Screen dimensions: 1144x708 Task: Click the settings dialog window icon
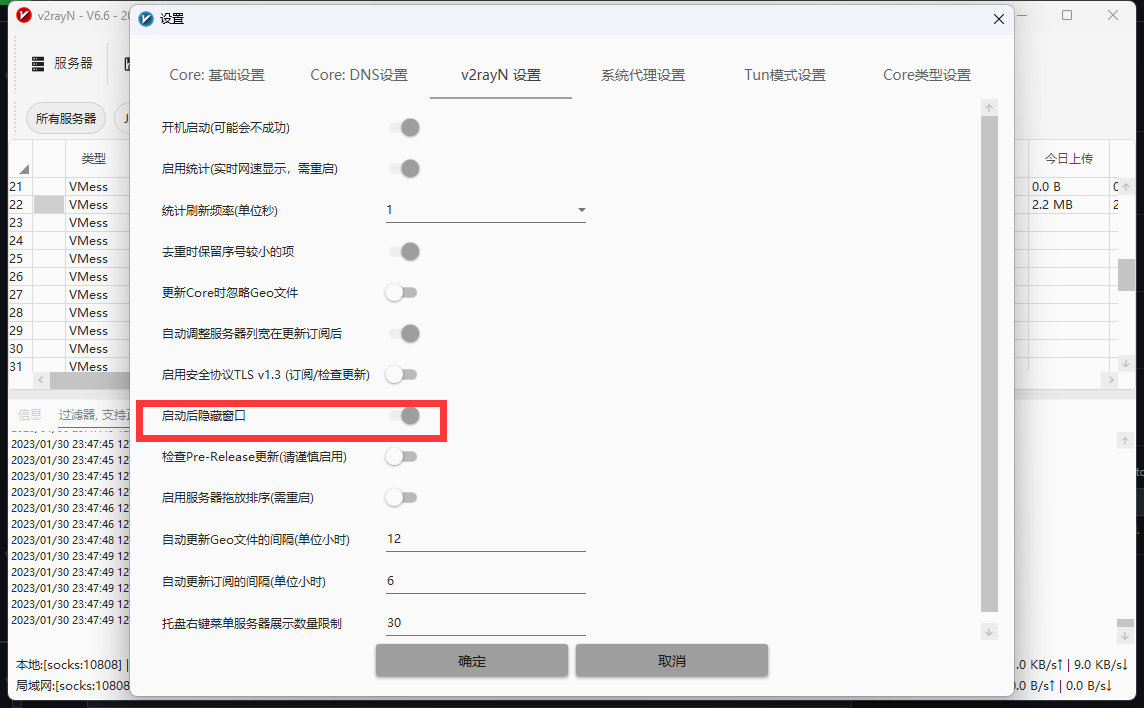tap(146, 18)
